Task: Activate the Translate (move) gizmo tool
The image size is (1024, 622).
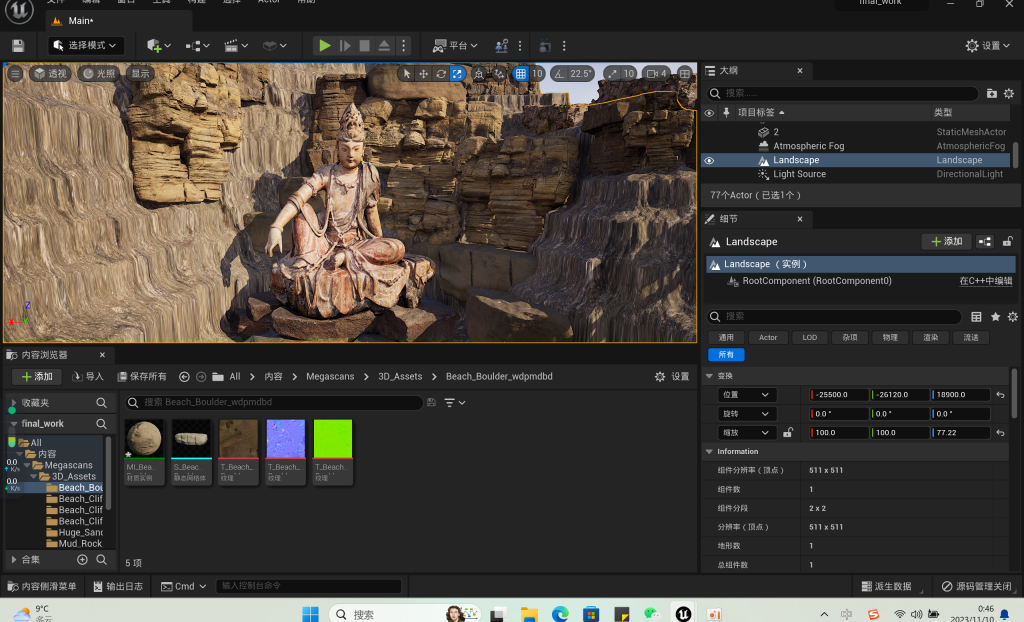Action: [424, 74]
